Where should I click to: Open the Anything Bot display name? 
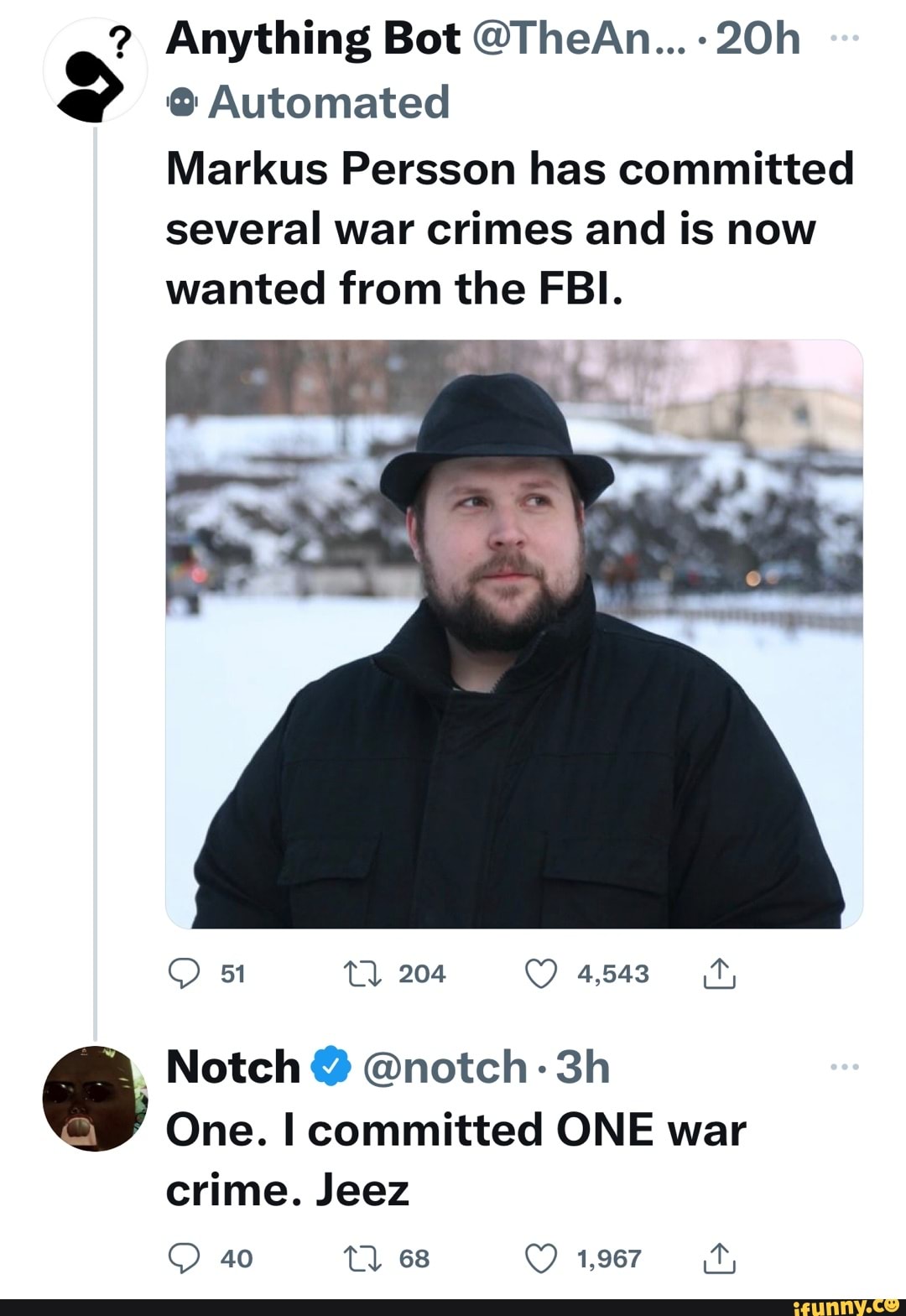click(x=313, y=39)
